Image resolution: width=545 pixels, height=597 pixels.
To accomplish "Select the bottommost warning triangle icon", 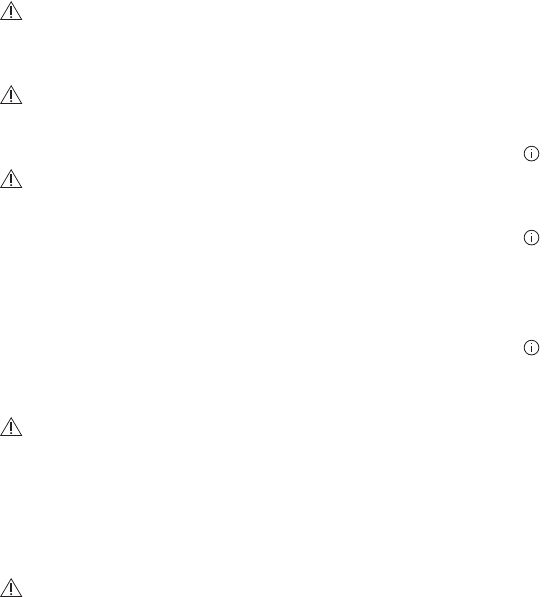I will click(x=11, y=587).
